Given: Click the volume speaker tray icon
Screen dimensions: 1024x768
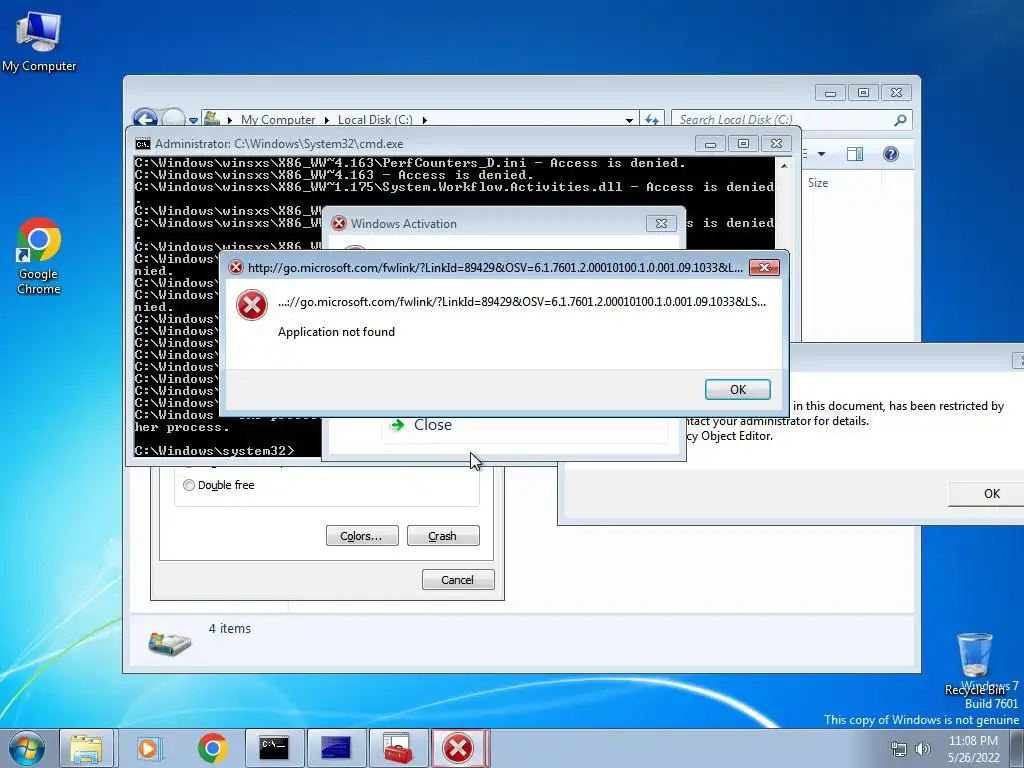Looking at the screenshot, I should (x=923, y=749).
